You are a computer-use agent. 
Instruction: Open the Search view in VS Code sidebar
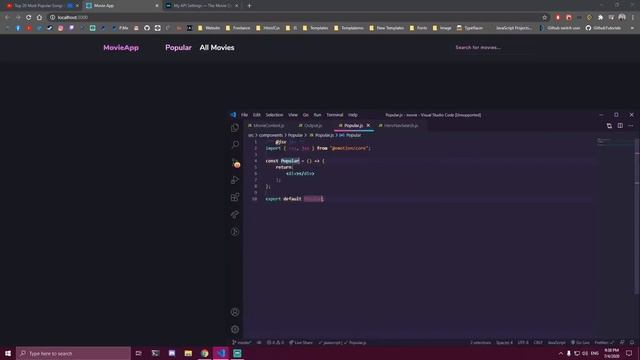235,144
